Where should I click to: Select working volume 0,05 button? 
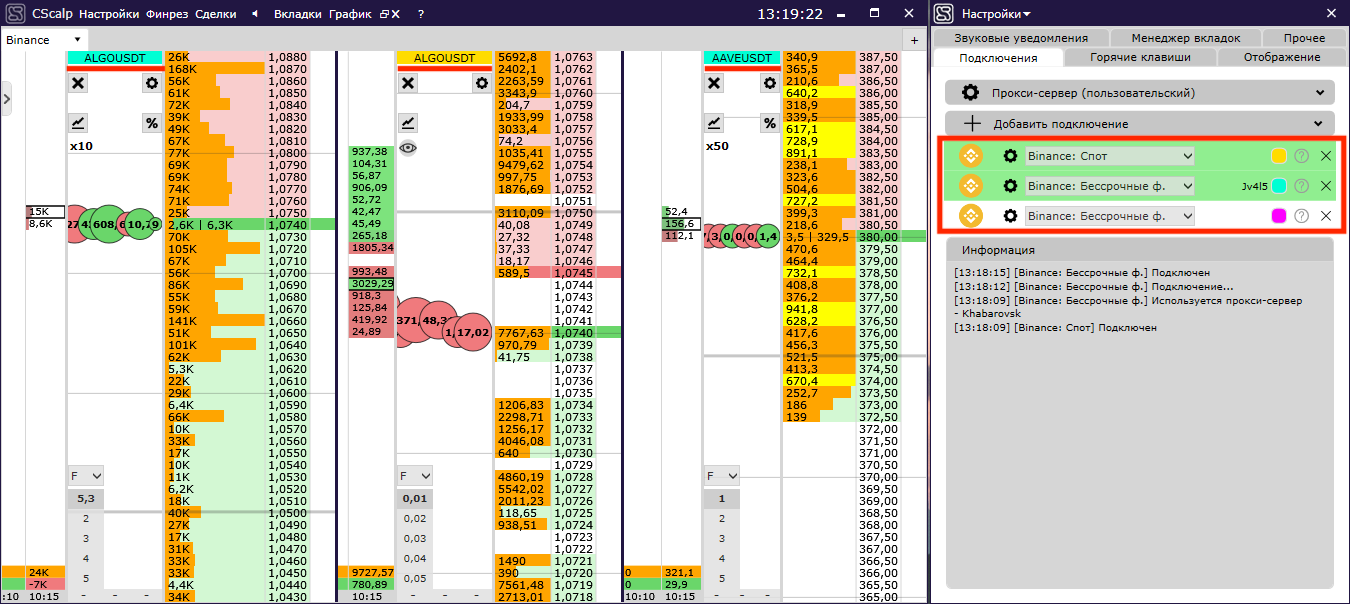pos(414,578)
